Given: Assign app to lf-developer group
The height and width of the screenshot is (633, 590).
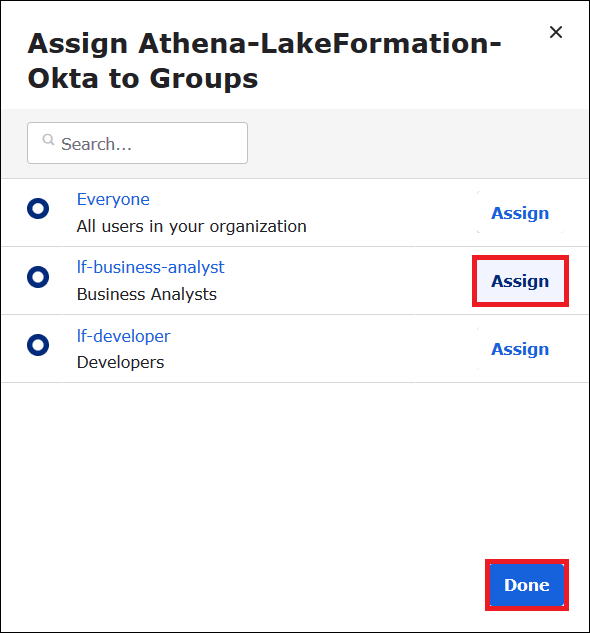Looking at the screenshot, I should coord(520,349).
